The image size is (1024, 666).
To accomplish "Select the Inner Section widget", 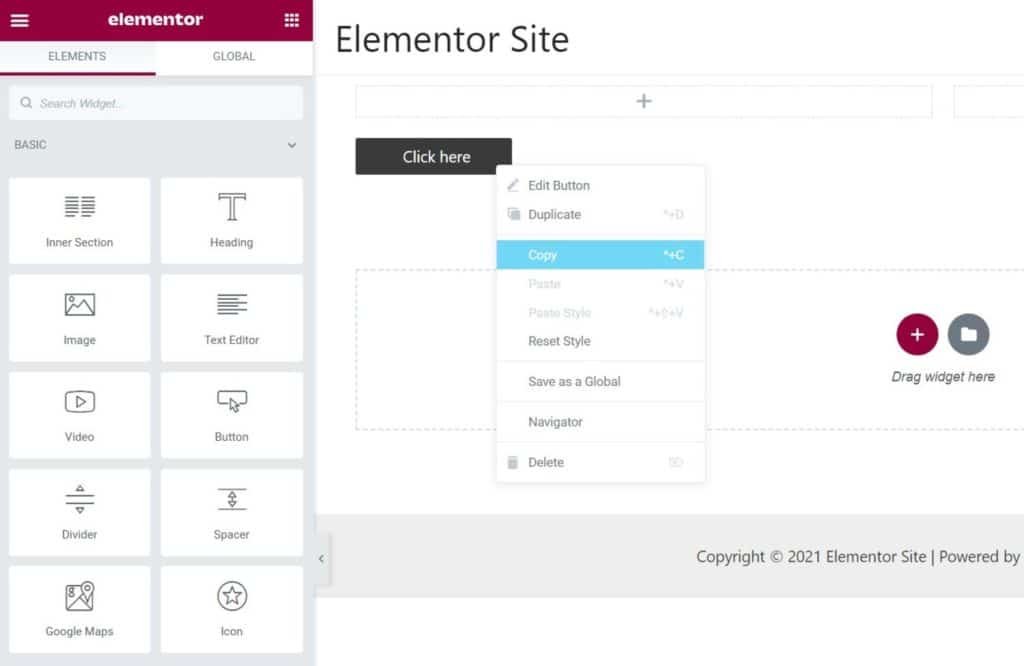I will pyautogui.click(x=80, y=221).
